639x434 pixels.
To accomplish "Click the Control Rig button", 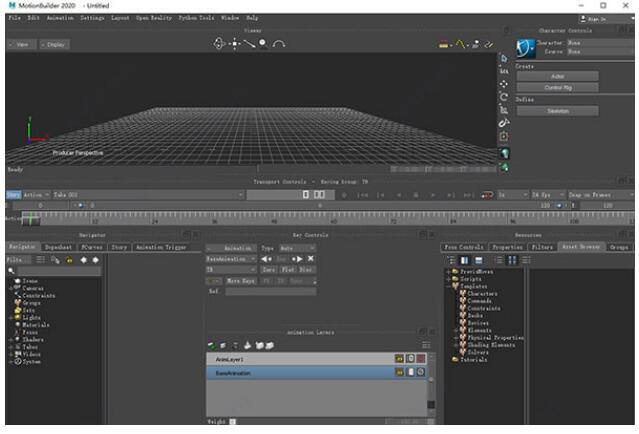I will pos(557,88).
